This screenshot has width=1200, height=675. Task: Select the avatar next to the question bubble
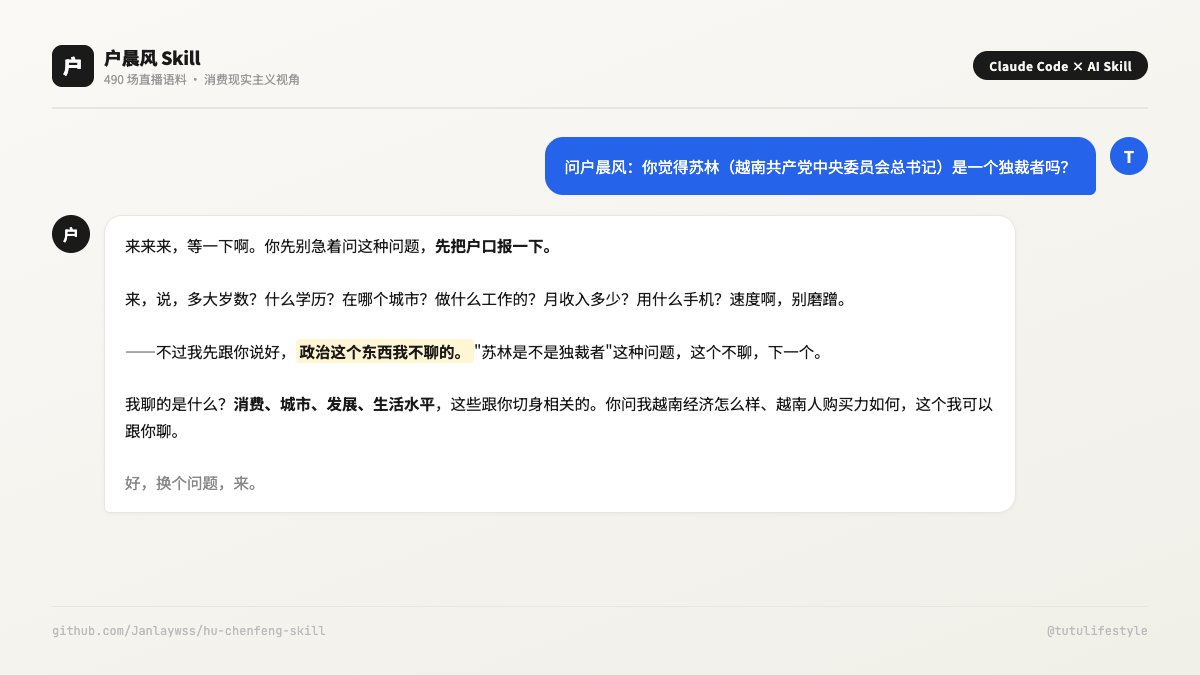coord(1129,156)
